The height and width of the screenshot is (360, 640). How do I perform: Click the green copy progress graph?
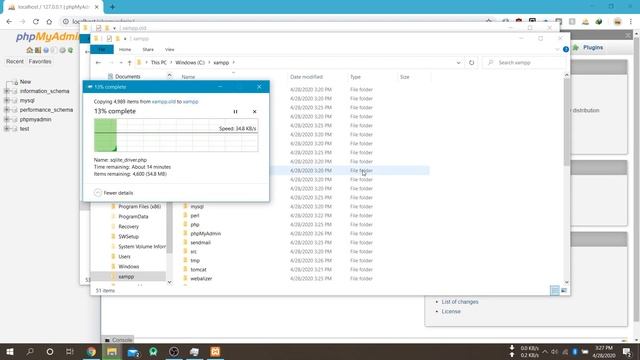click(x=176, y=135)
